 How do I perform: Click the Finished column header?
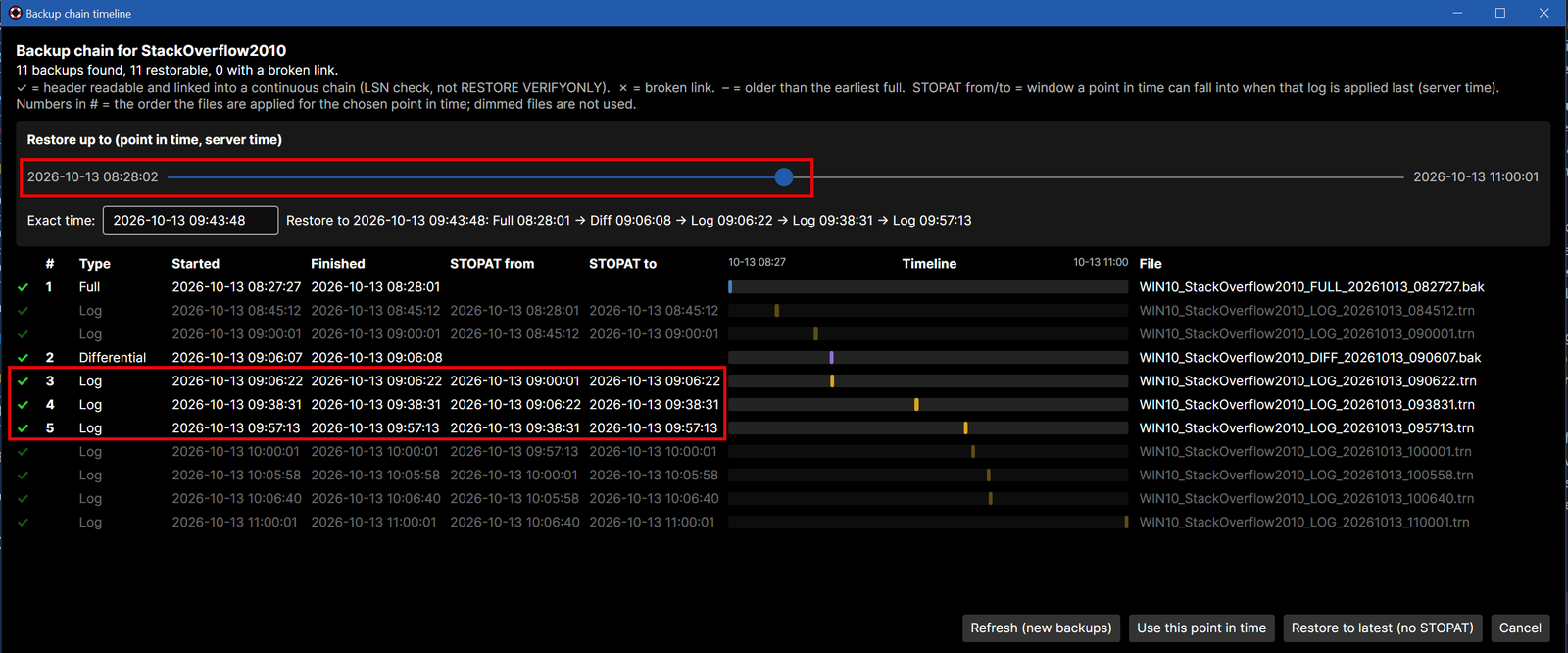coord(338,264)
